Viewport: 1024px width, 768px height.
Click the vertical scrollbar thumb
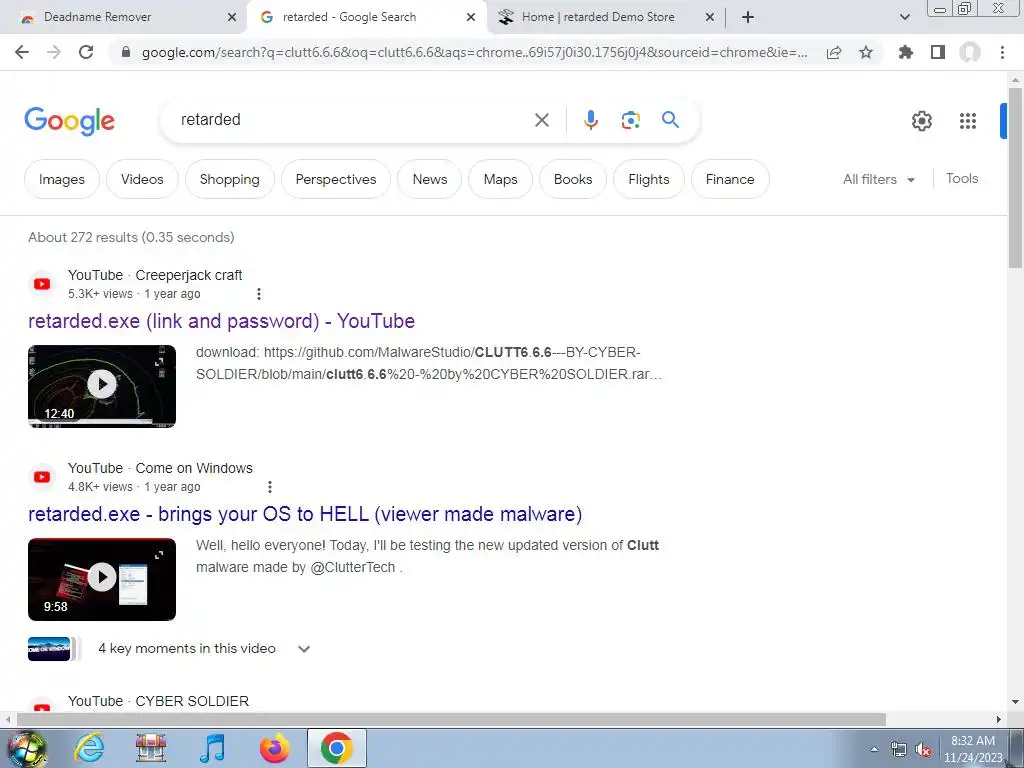tap(1015, 178)
